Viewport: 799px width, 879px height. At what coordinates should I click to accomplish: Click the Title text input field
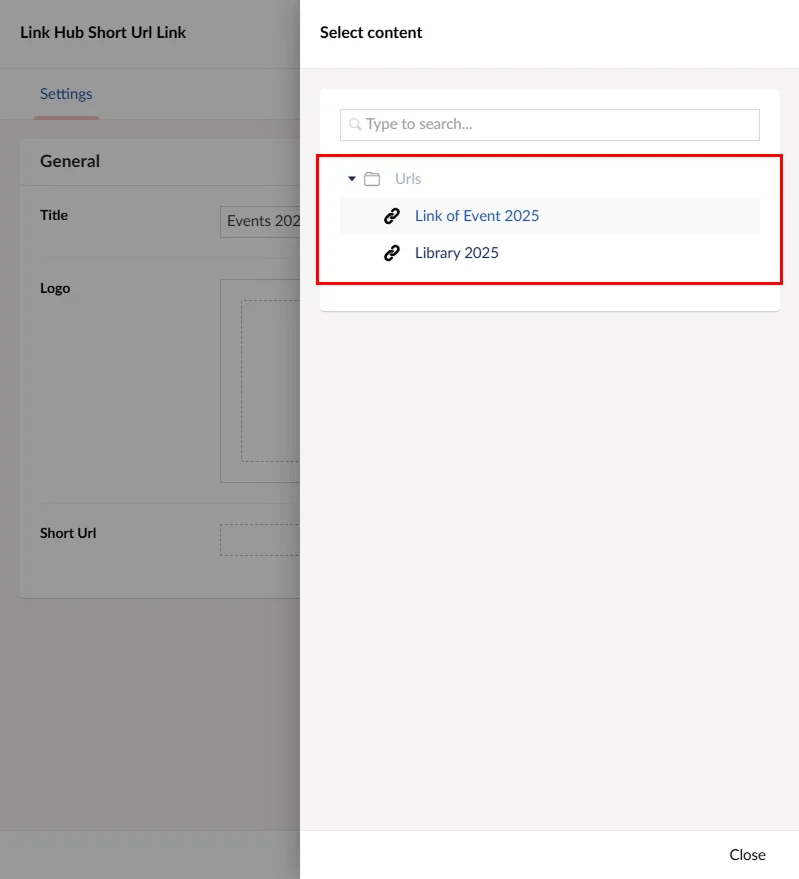(260, 221)
